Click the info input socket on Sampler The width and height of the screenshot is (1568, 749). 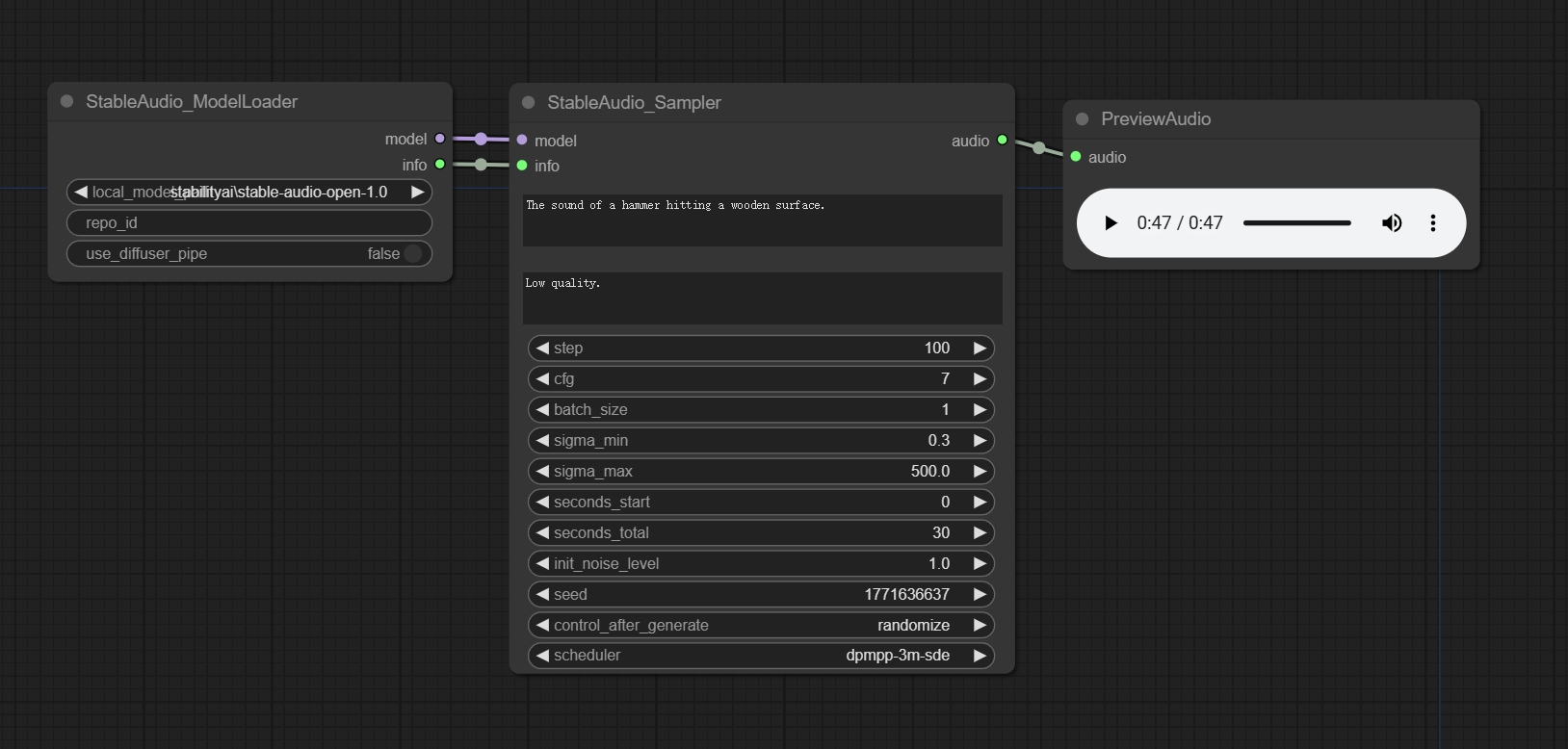click(x=522, y=166)
